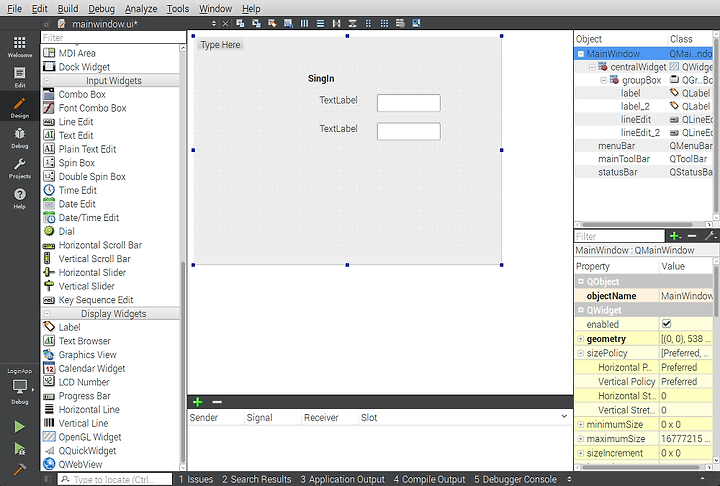The image size is (720, 486).
Task: Apply Lay Out Vertically
Action: tap(321, 23)
